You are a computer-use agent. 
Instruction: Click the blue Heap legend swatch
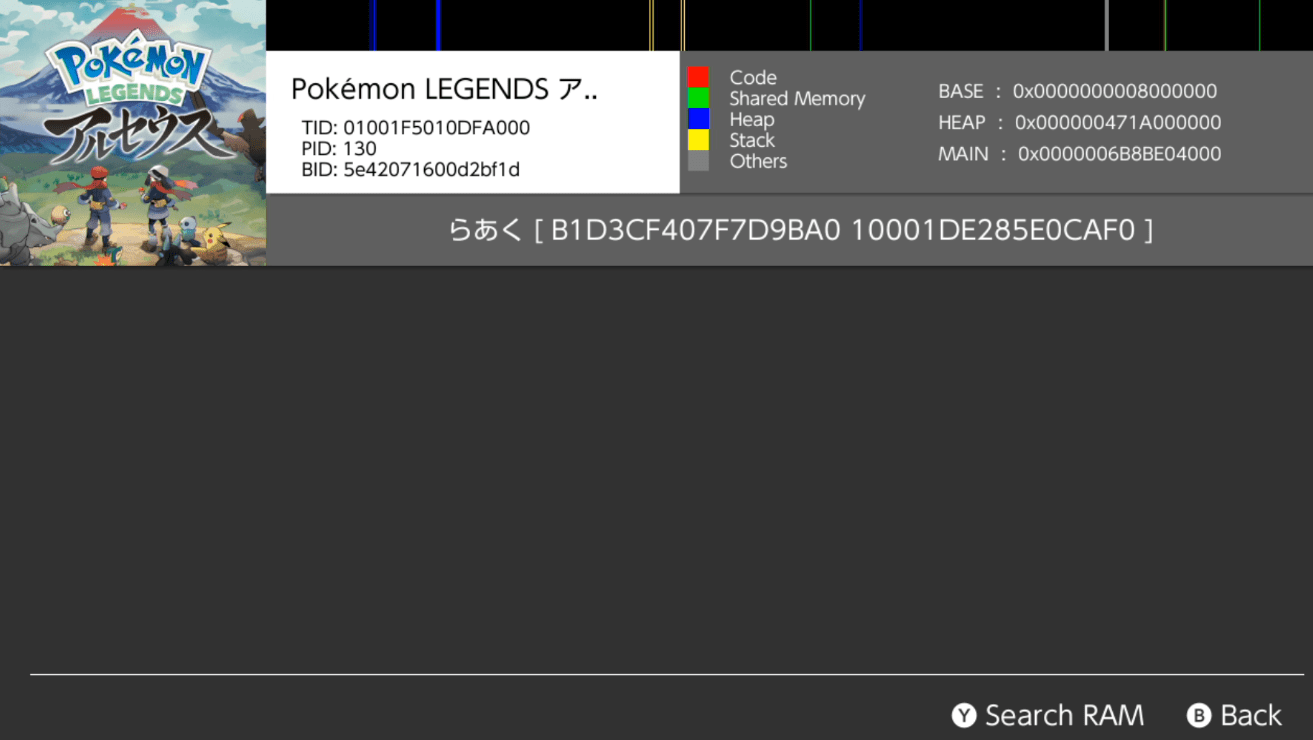[x=698, y=119]
